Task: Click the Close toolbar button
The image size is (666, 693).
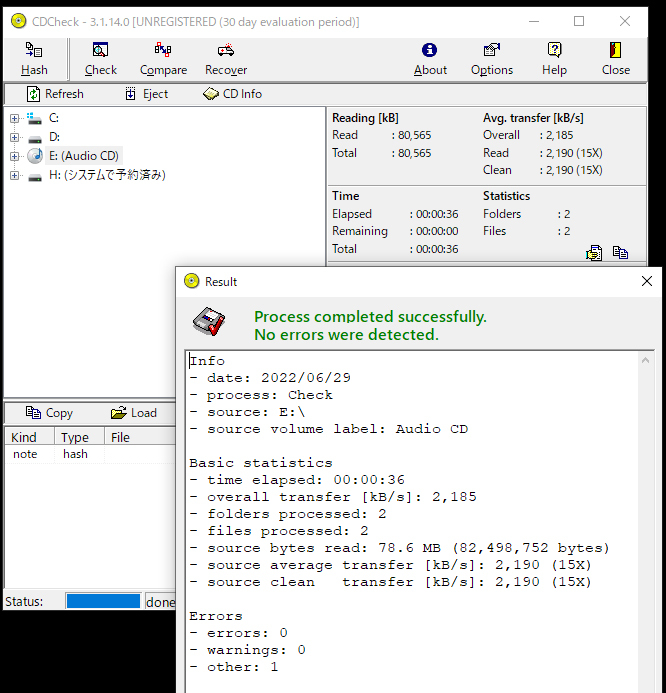Action: click(616, 59)
